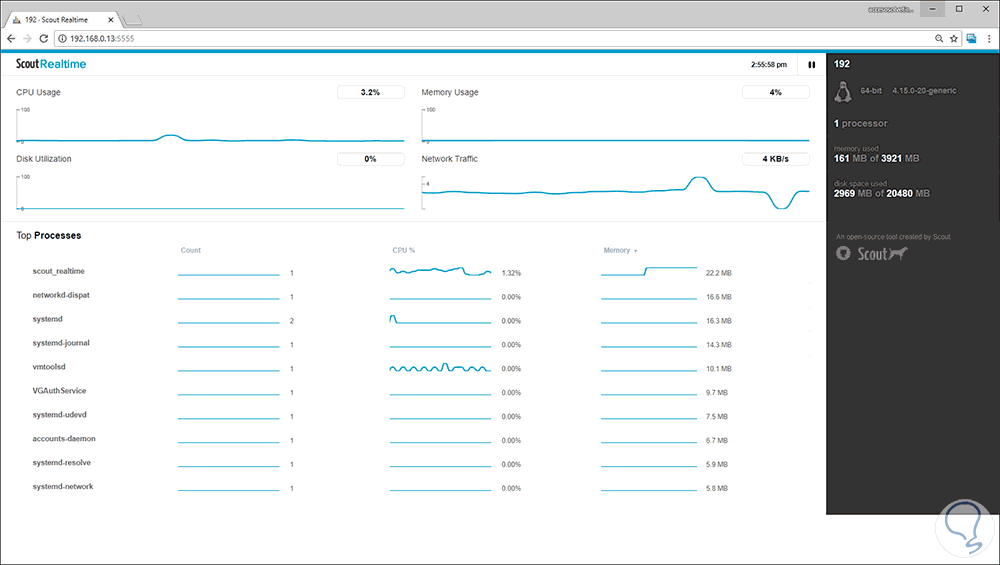Click the browser forward arrow
Screen dimensions: 1000x565
tap(27, 38)
